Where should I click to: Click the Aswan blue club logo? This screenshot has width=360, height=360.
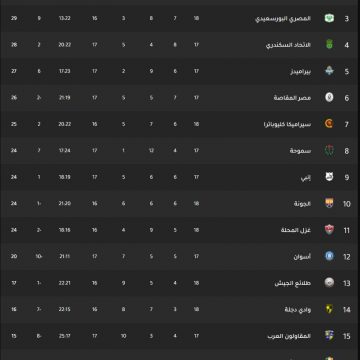[329, 256]
